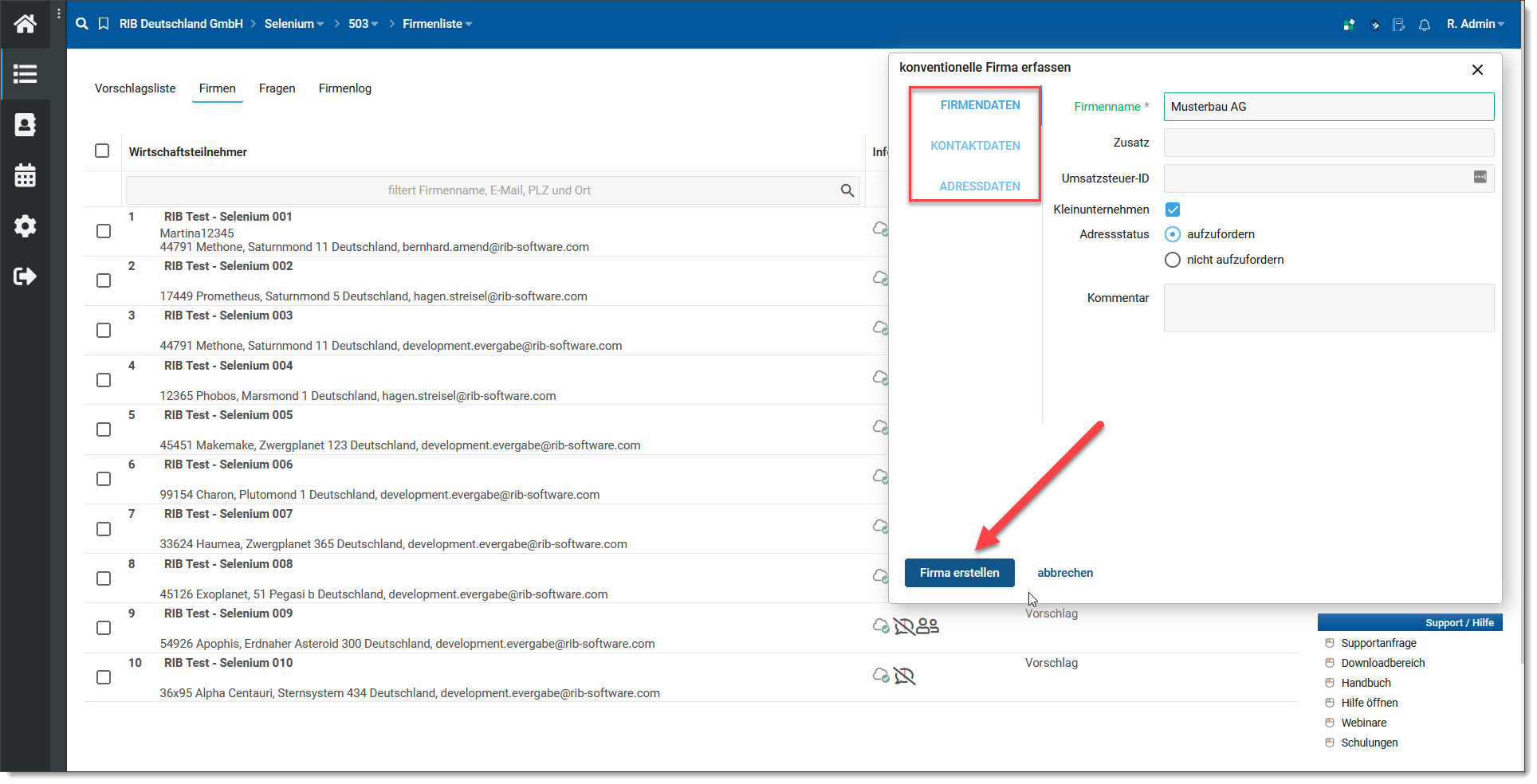The width and height of the screenshot is (1537, 784).
Task: Check the box for RIB Test - Selenium 004
Action: click(x=104, y=380)
